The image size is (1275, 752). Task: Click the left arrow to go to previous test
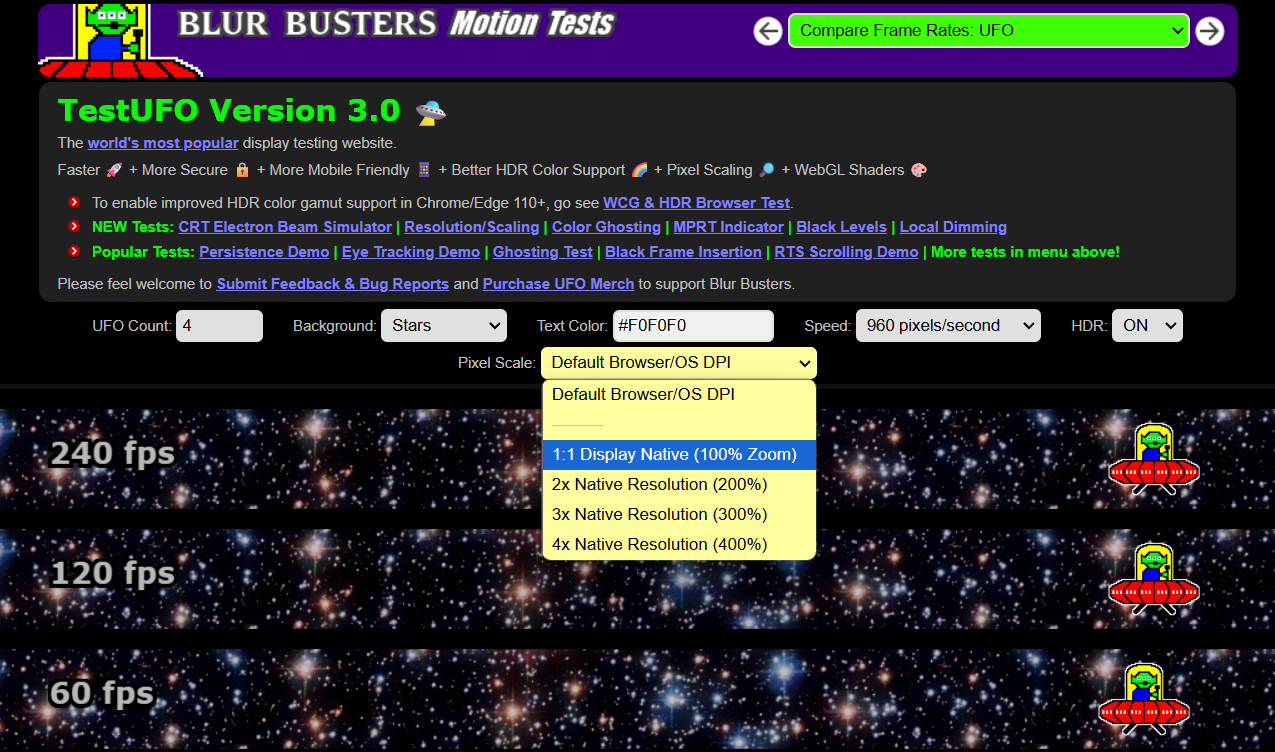point(768,31)
